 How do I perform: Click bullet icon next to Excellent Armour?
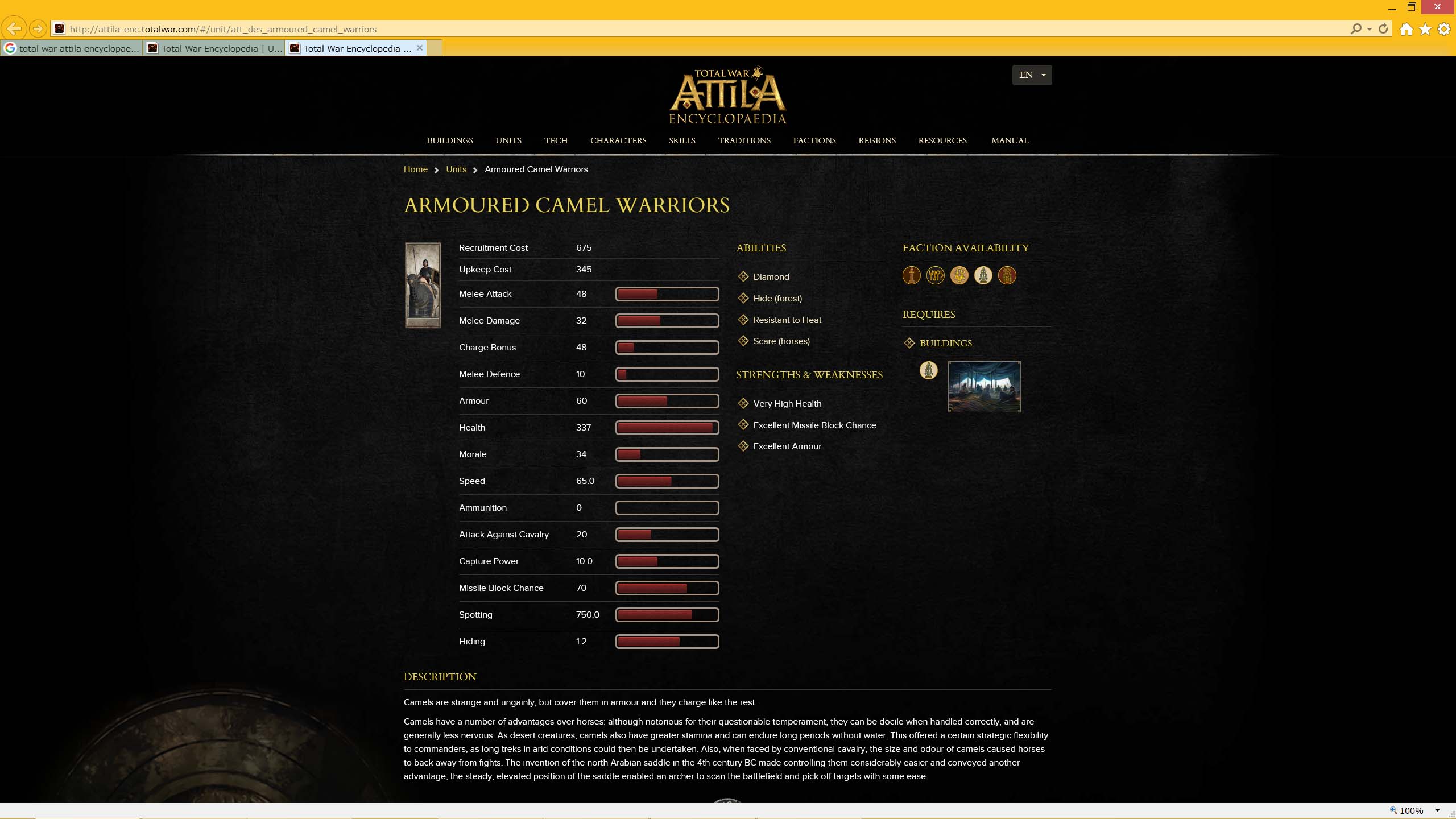tap(743, 446)
